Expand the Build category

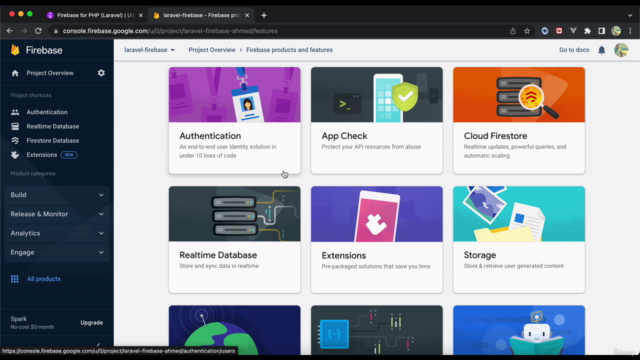[57, 195]
